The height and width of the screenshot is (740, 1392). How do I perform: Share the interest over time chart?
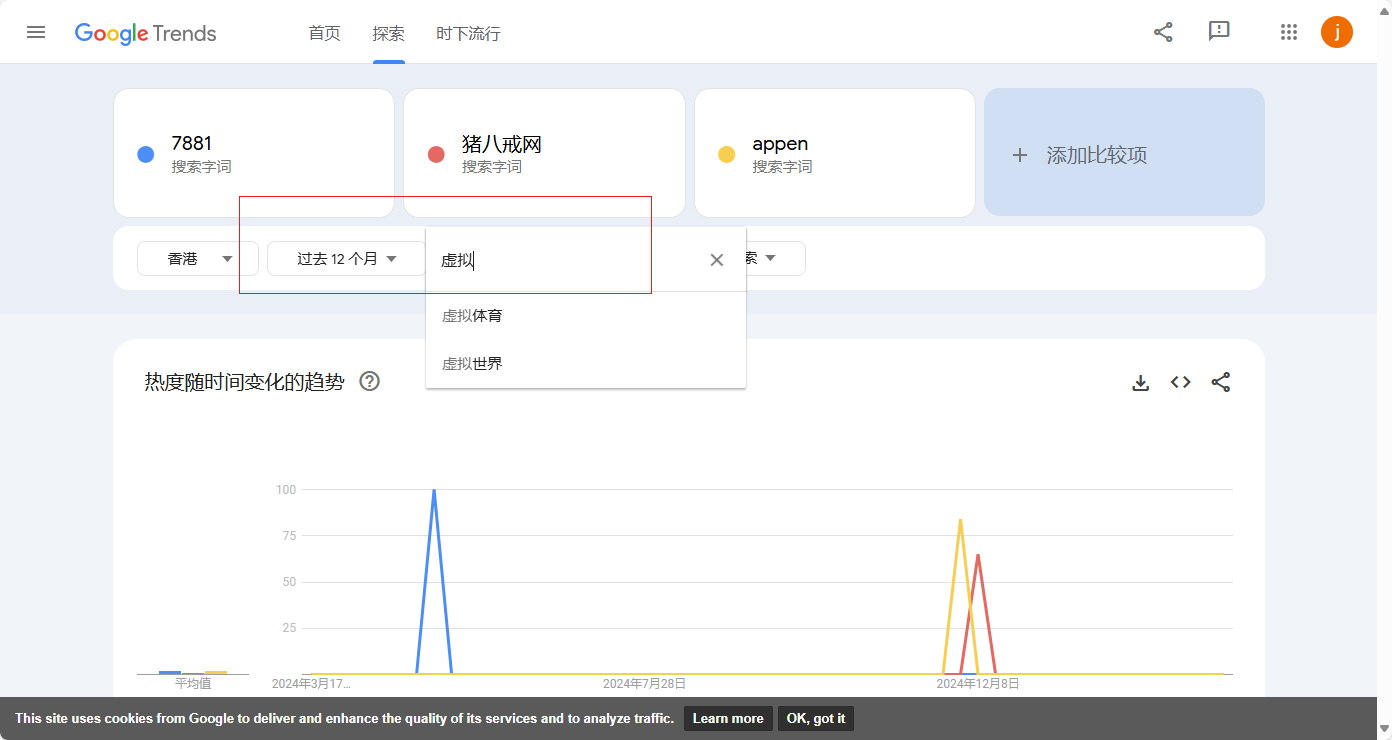point(1221,382)
